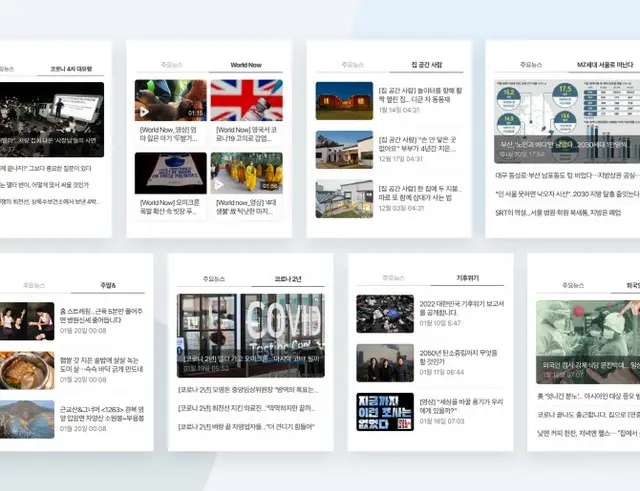Open '홈 스트레칭' article headline

click(x=102, y=315)
